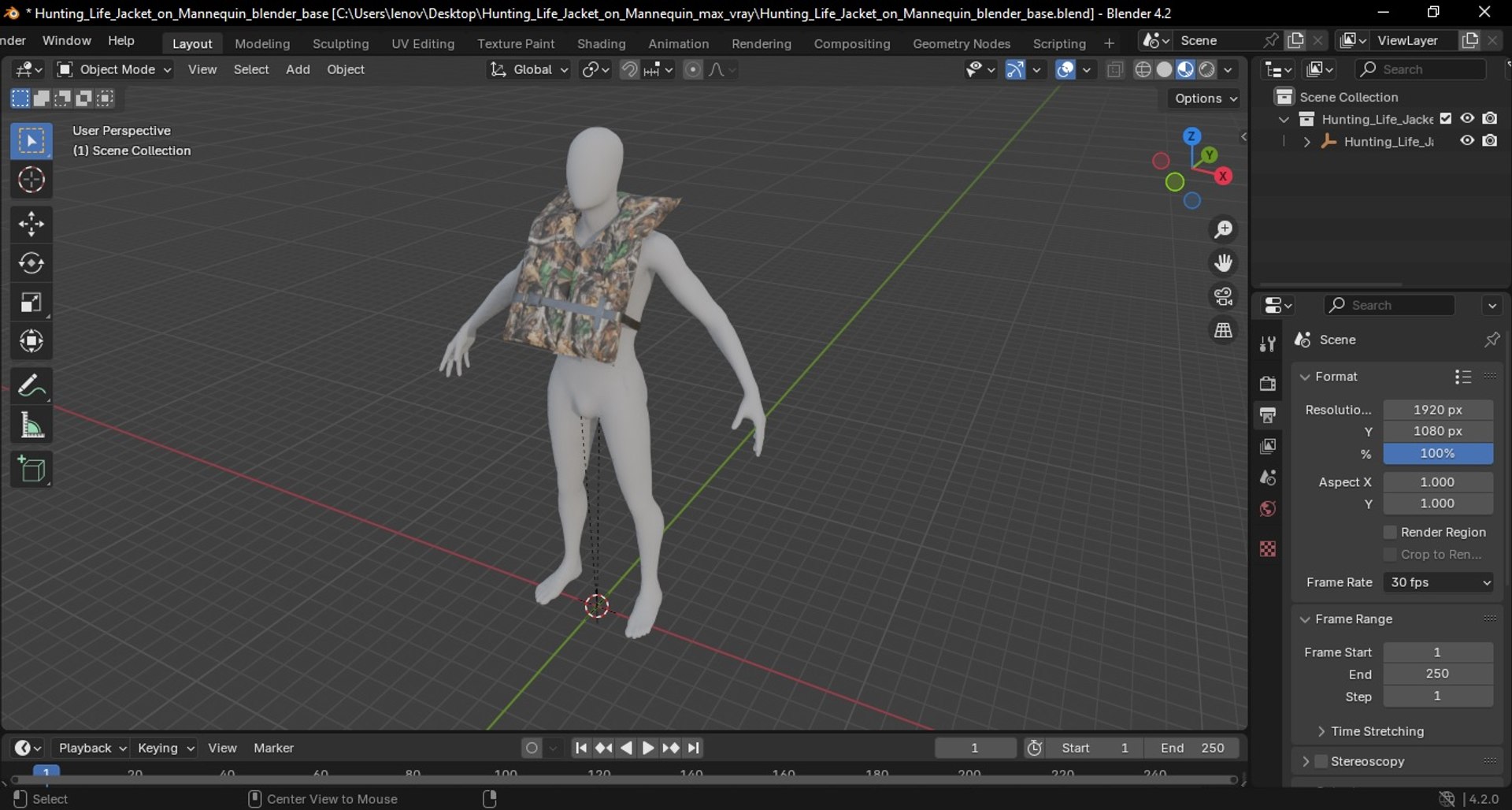The width and height of the screenshot is (1512, 810).
Task: Collapse the Frame Range panel
Action: click(x=1305, y=619)
